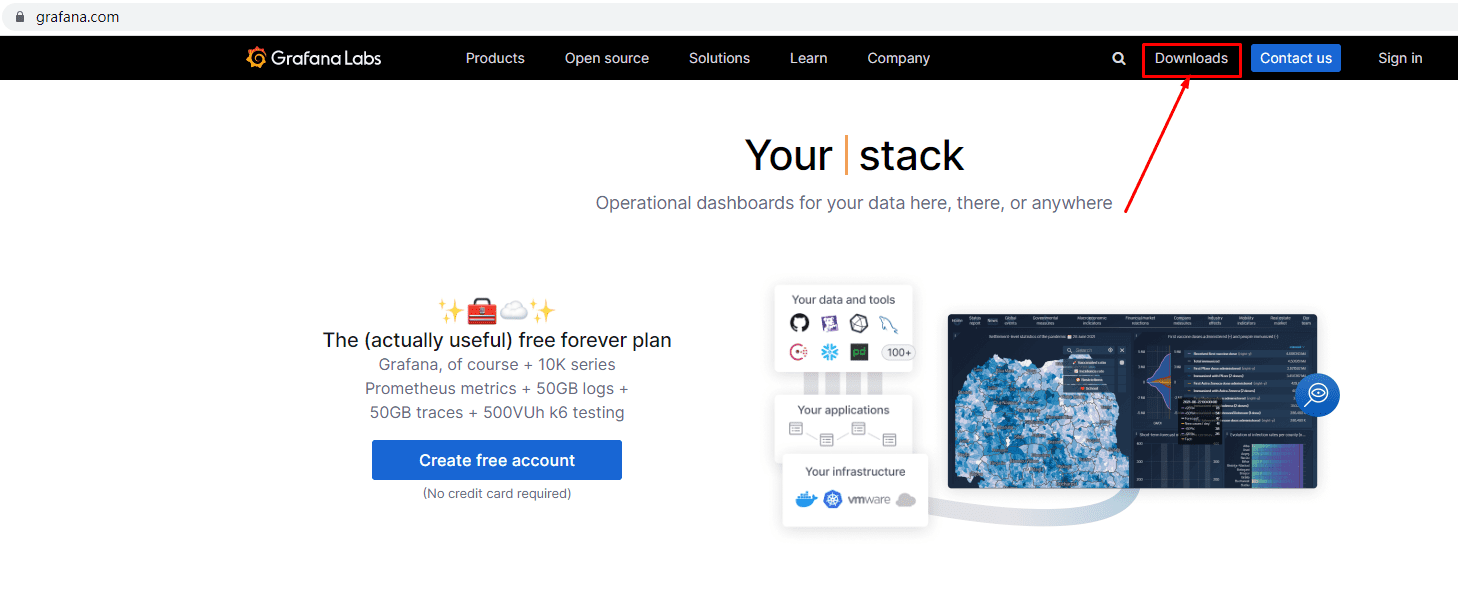Click the Contact us button
1458x609 pixels.
pyautogui.click(x=1296, y=58)
